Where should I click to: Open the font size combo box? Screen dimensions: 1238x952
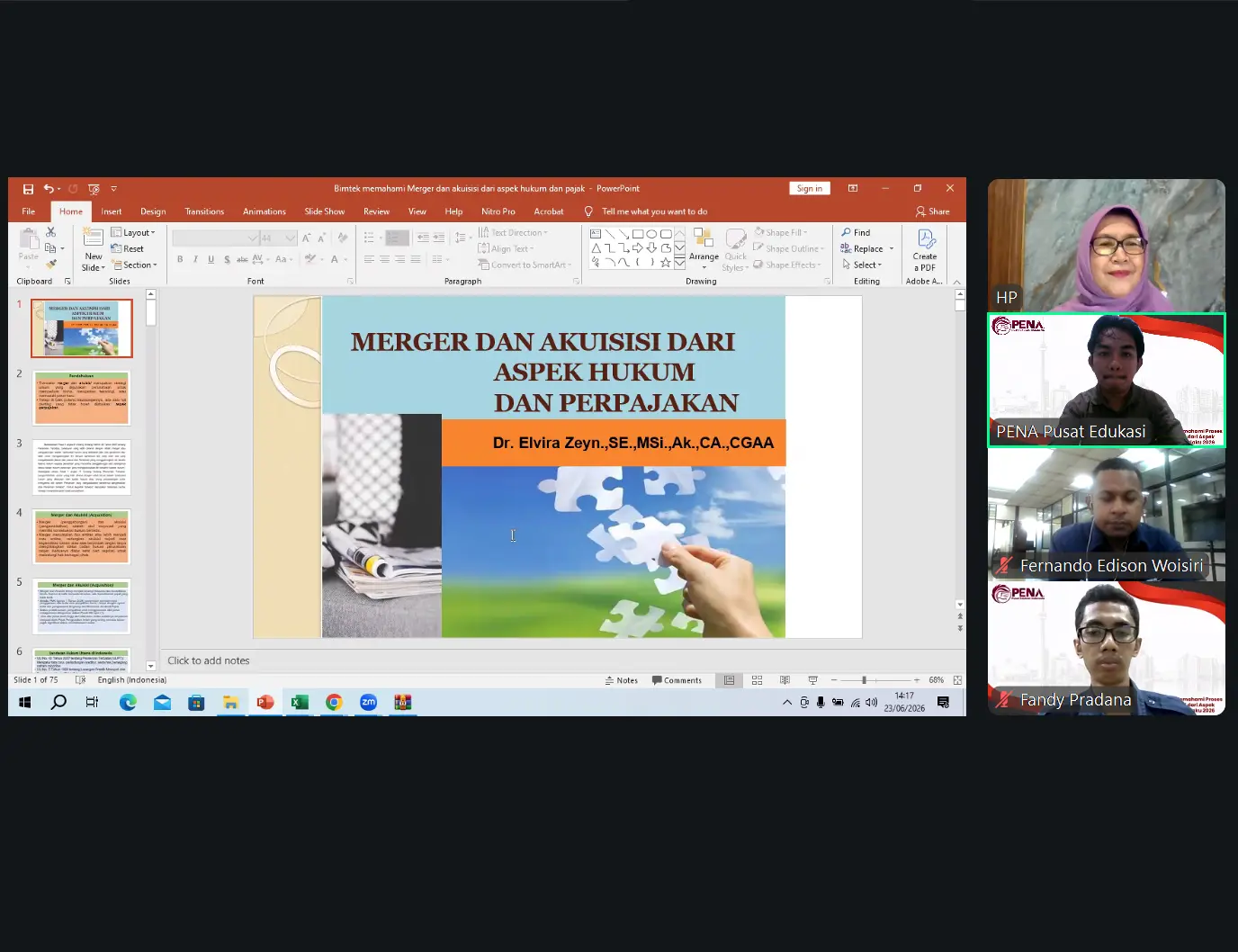pos(278,238)
